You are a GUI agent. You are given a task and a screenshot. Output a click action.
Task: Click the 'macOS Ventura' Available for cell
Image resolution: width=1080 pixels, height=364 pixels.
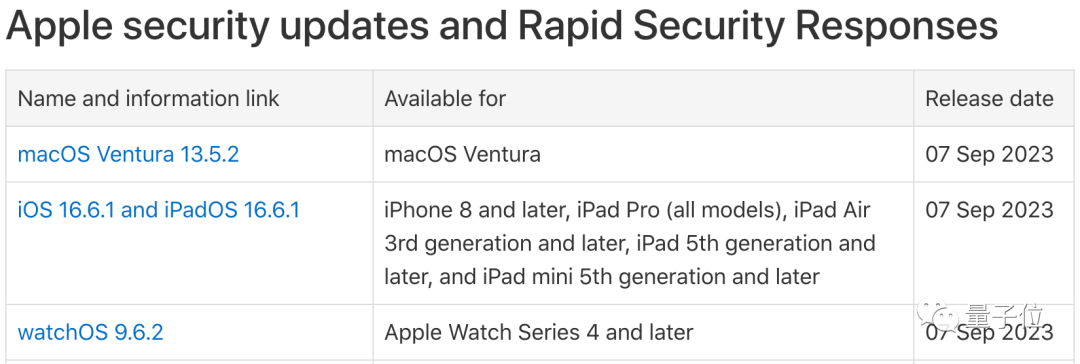(x=462, y=154)
